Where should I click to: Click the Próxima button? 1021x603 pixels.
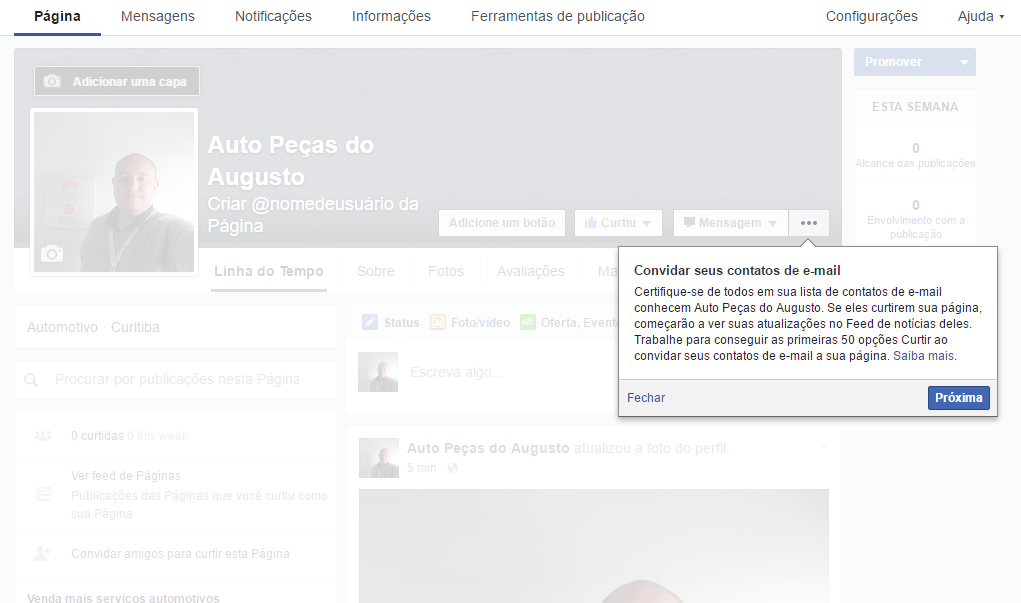[958, 398]
